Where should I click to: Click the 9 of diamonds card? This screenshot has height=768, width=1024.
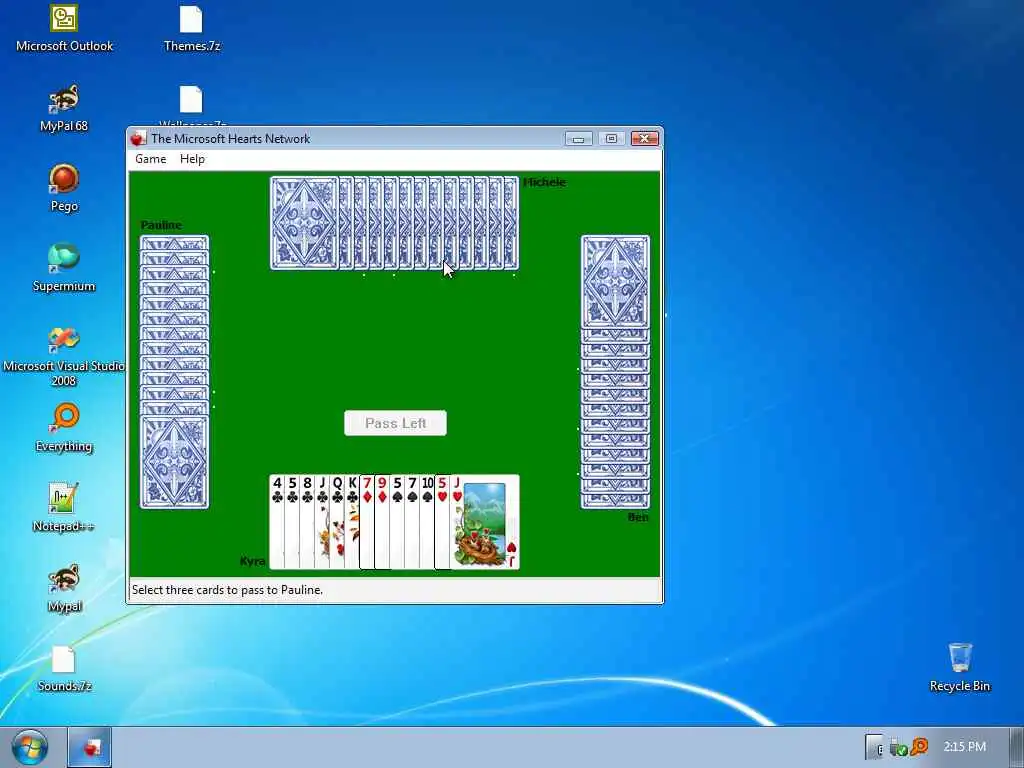(382, 522)
